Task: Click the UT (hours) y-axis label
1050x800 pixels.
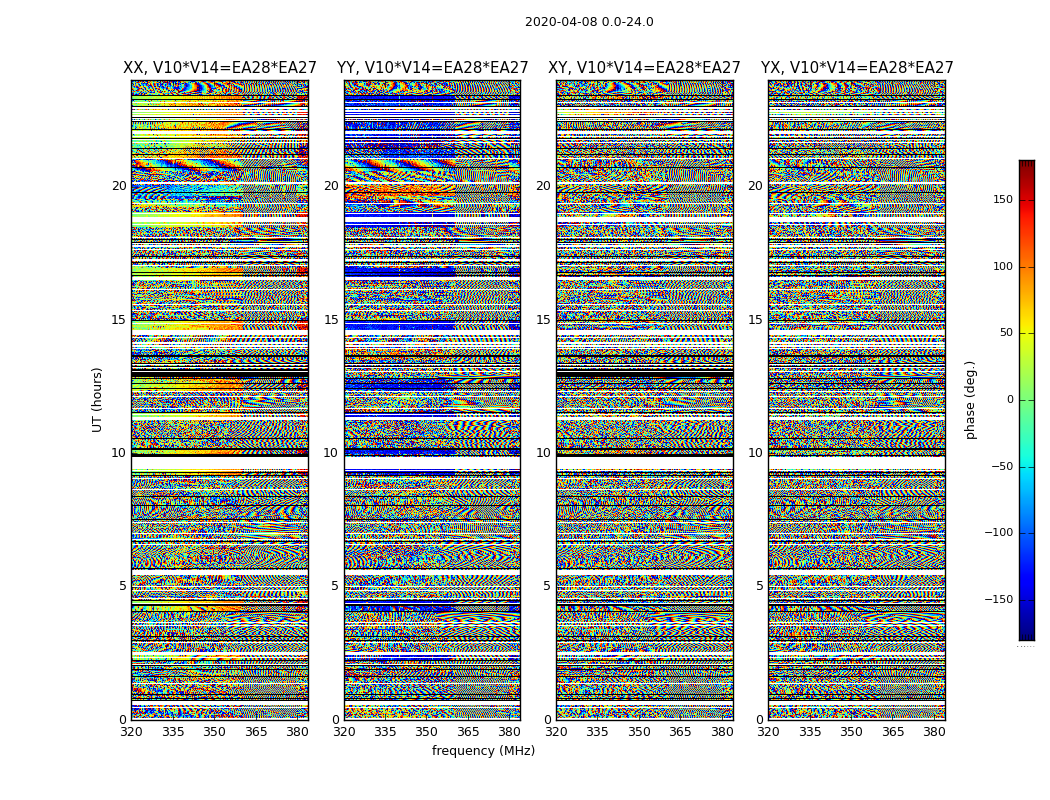Action: point(98,399)
